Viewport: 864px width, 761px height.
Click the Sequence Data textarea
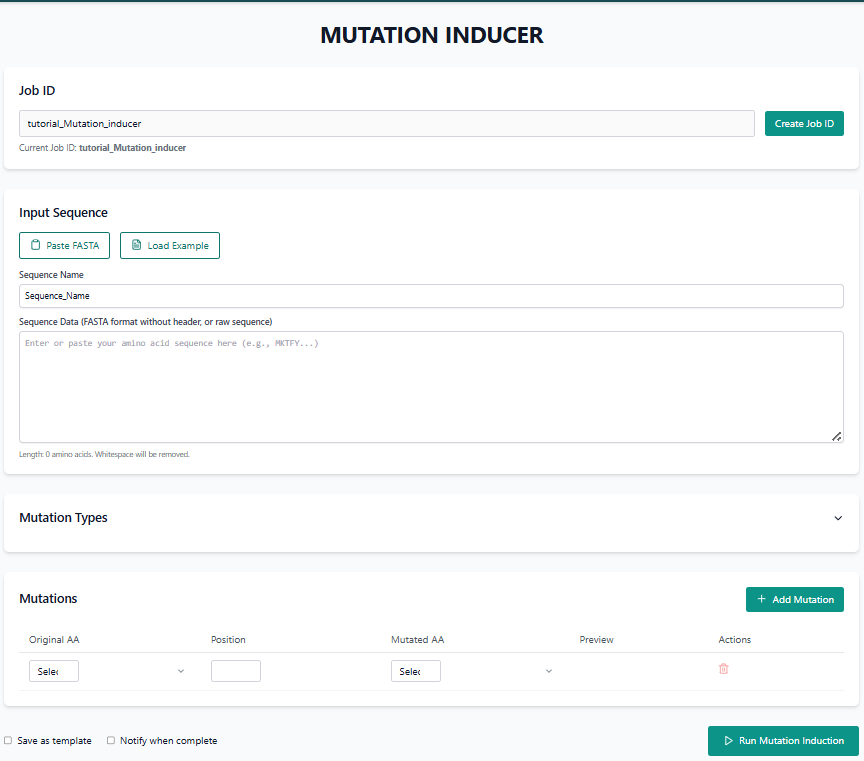click(431, 385)
